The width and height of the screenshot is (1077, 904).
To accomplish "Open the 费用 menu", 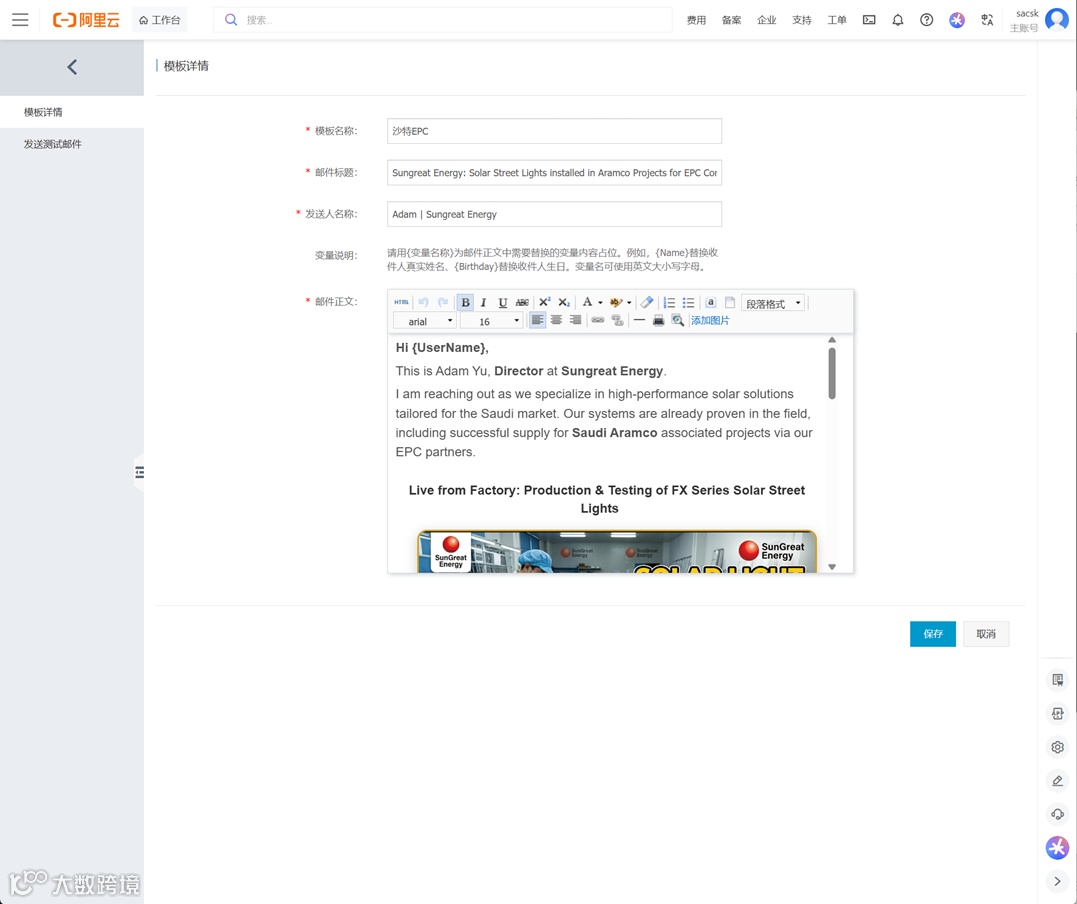I will tap(696, 20).
